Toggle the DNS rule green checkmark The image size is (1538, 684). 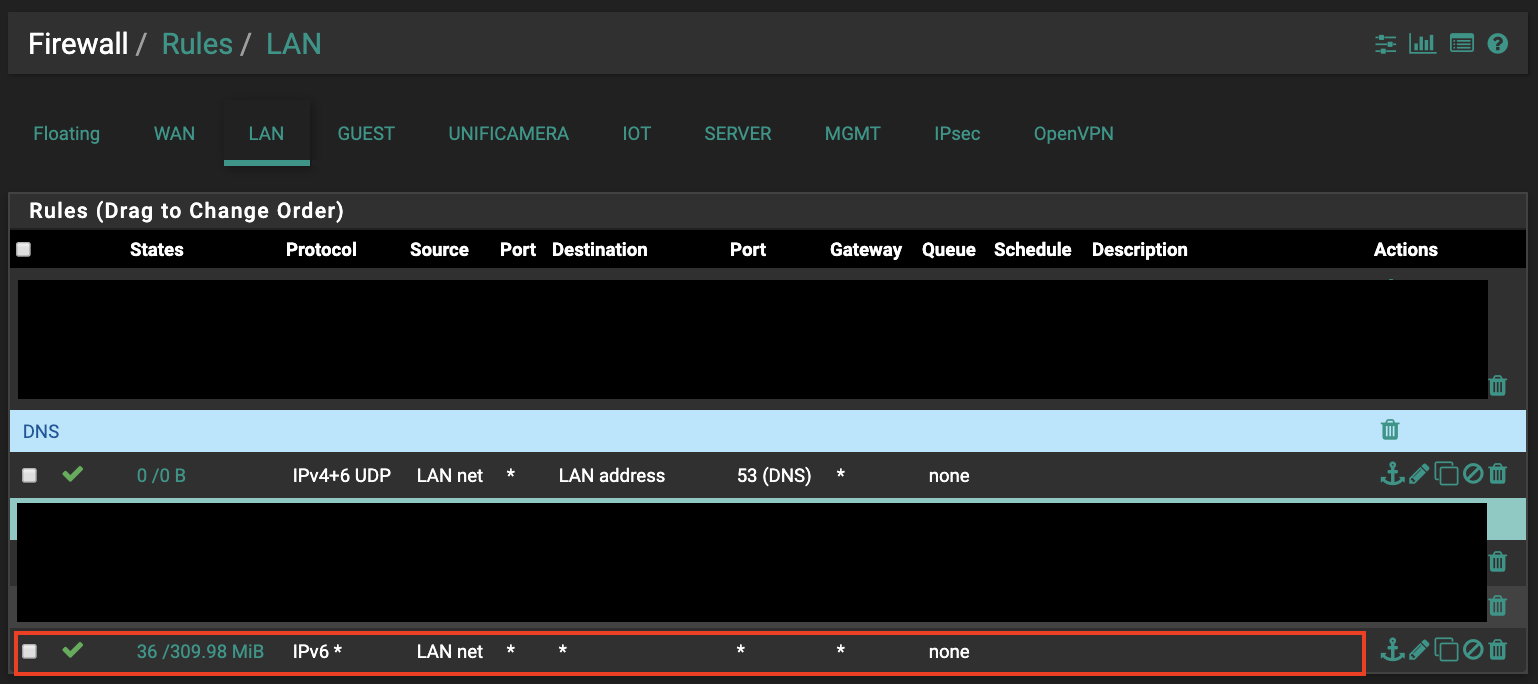click(72, 475)
